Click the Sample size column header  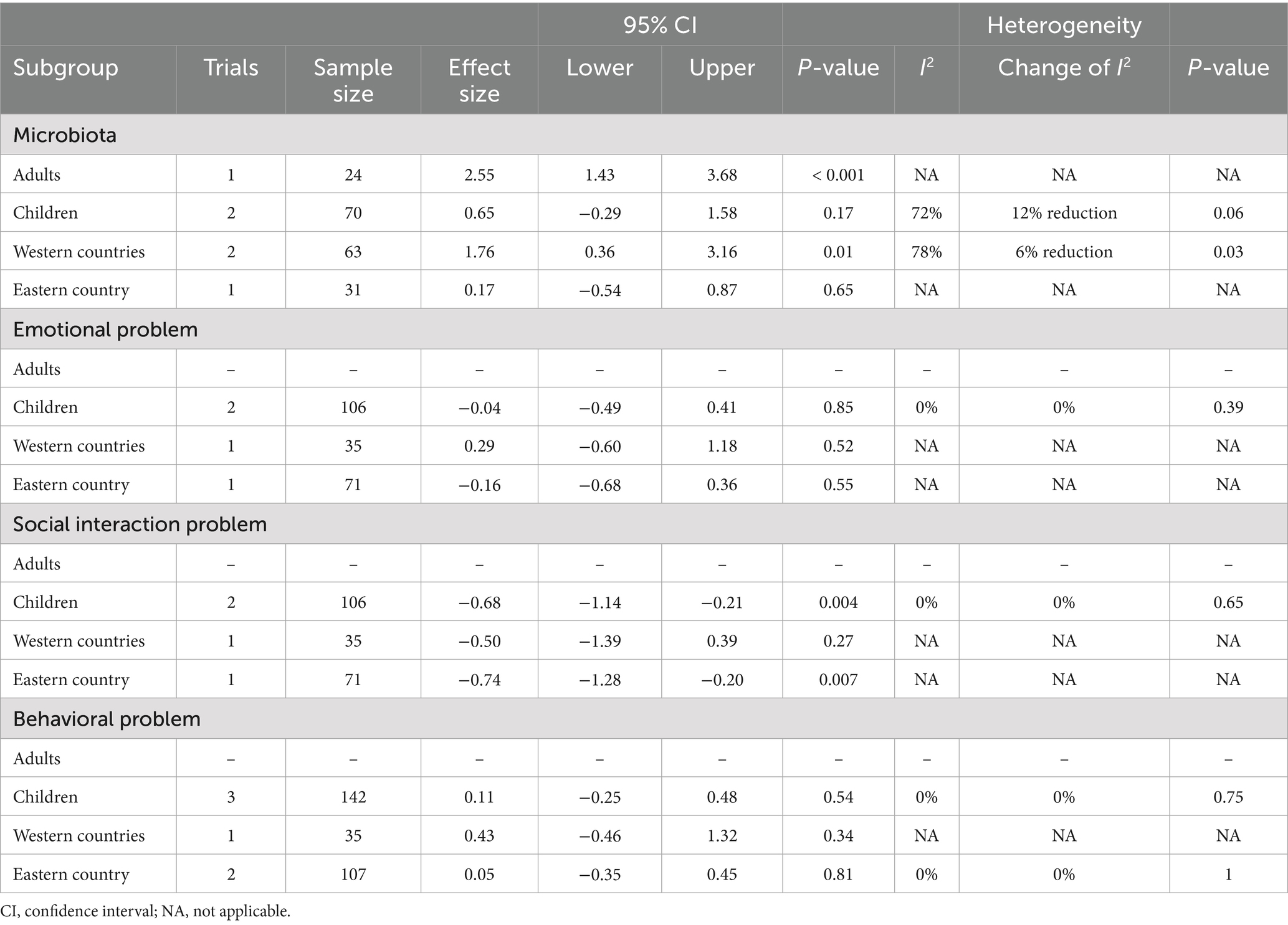point(353,80)
